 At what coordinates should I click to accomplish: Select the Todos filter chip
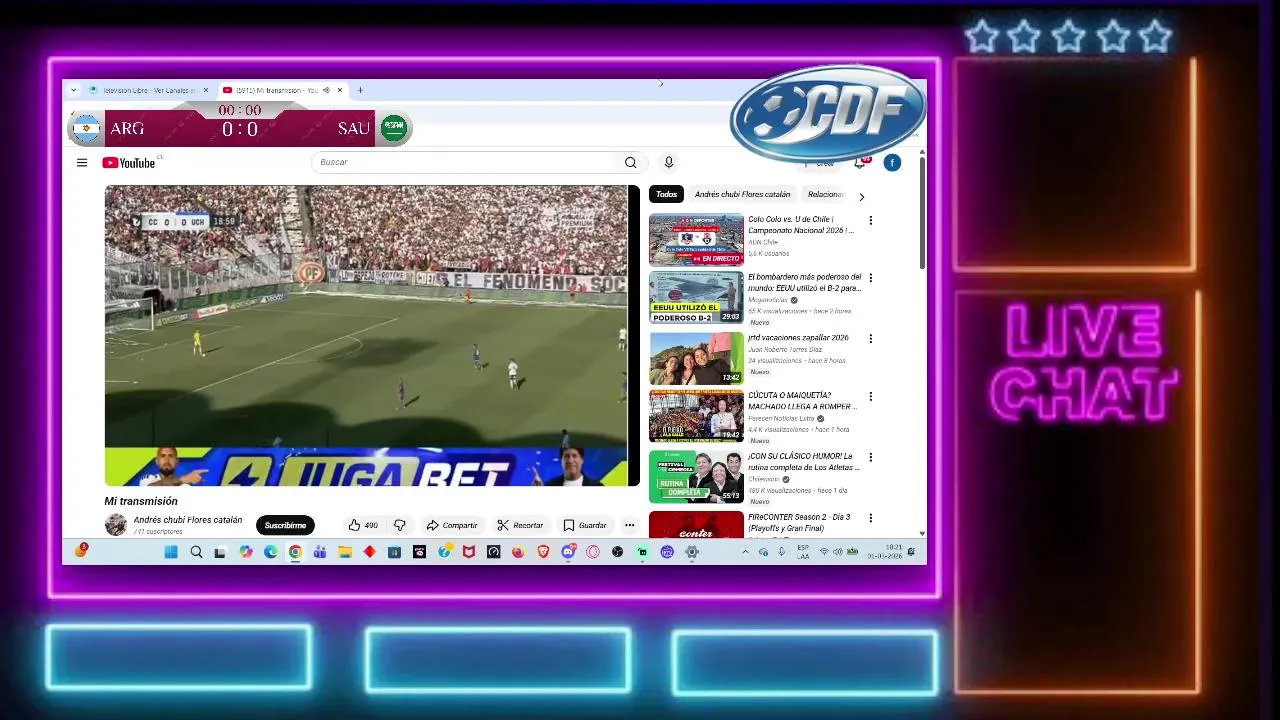(666, 194)
